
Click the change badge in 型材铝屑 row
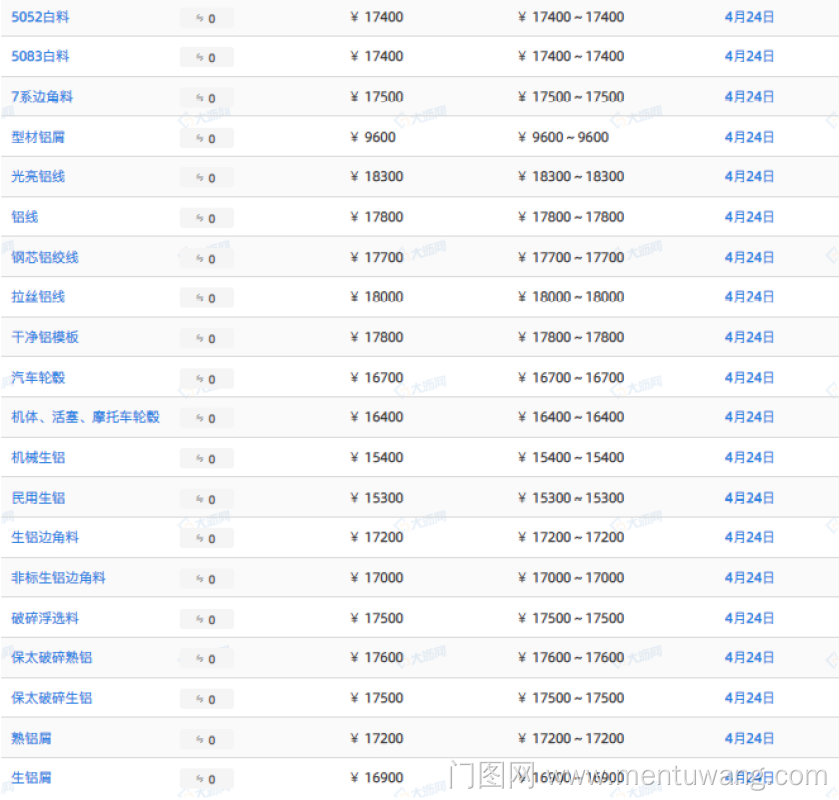click(x=206, y=138)
